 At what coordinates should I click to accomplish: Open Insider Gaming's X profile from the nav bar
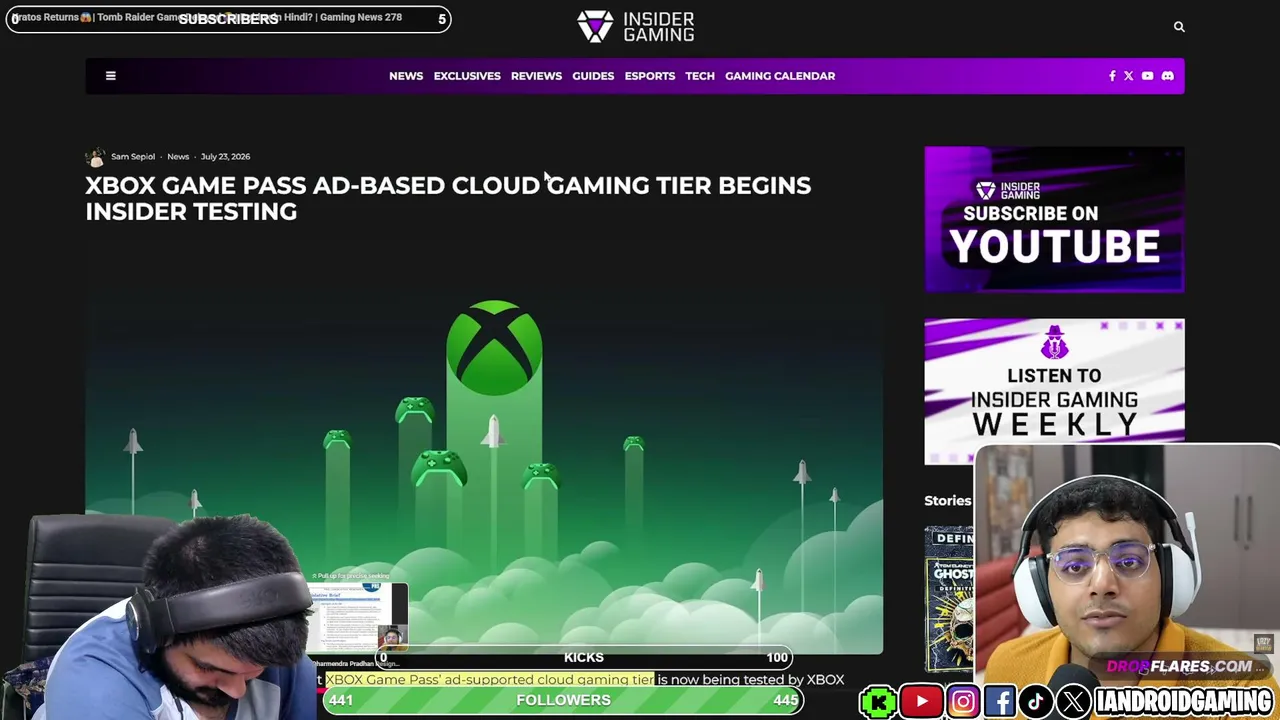(x=1129, y=76)
